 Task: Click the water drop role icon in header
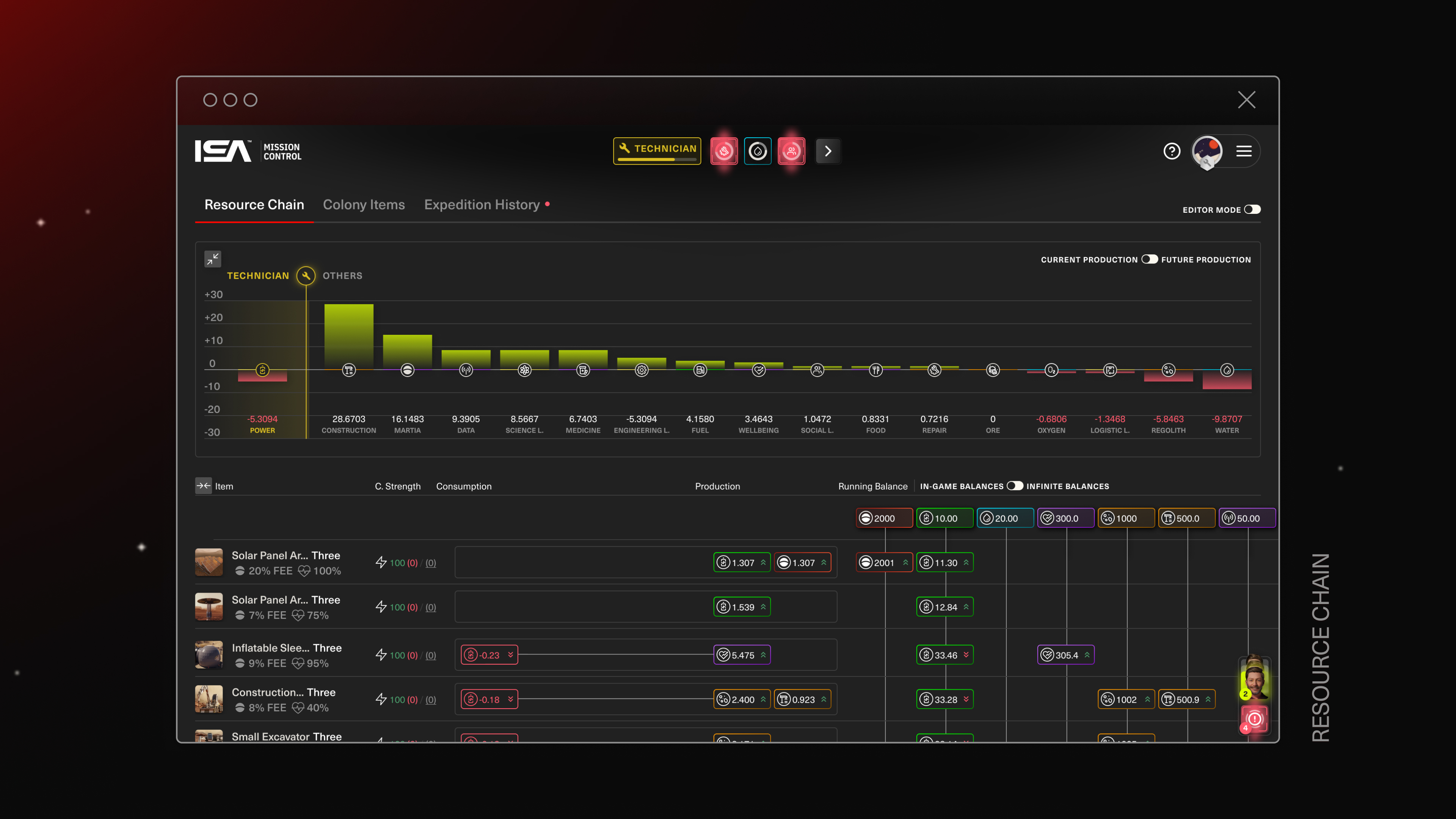tap(758, 152)
